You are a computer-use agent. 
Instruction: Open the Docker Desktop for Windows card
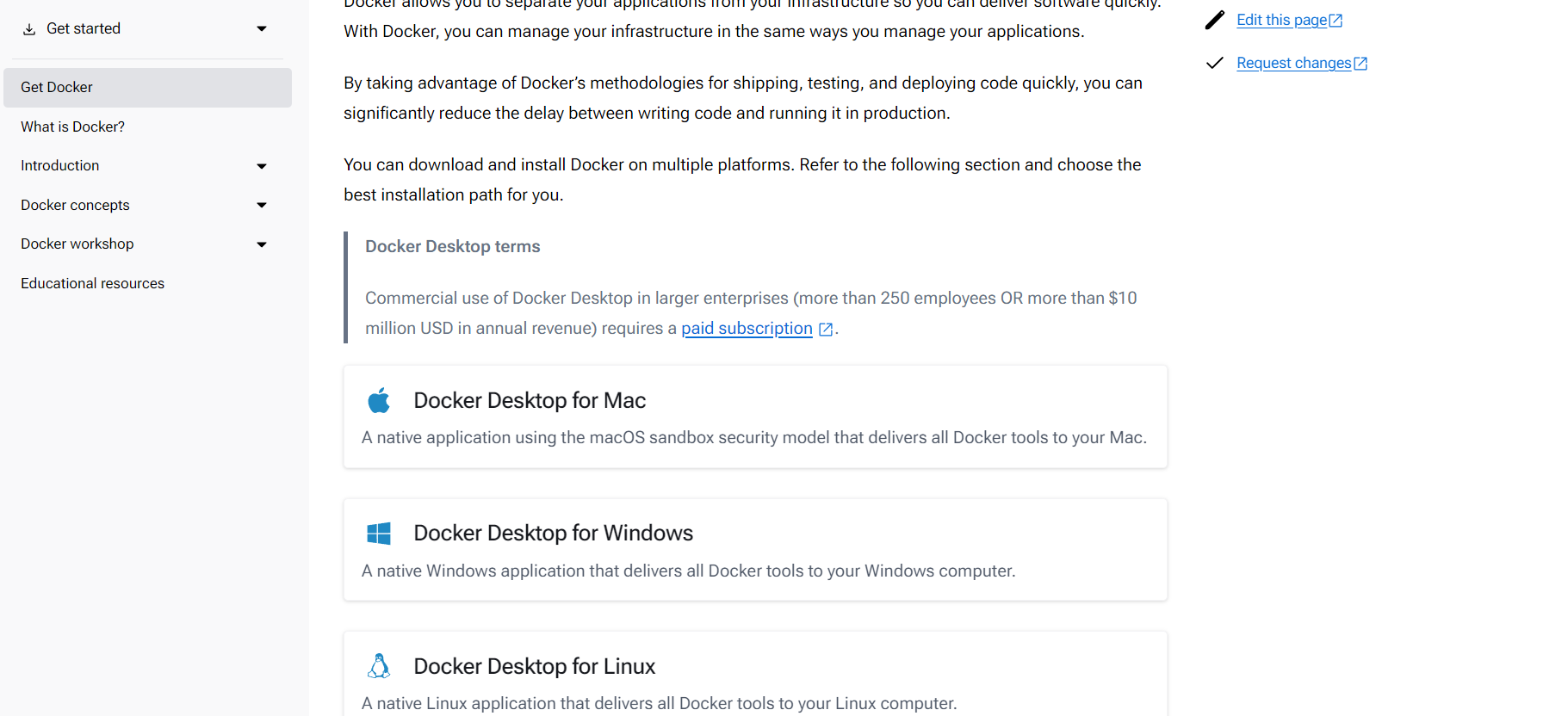click(x=754, y=551)
